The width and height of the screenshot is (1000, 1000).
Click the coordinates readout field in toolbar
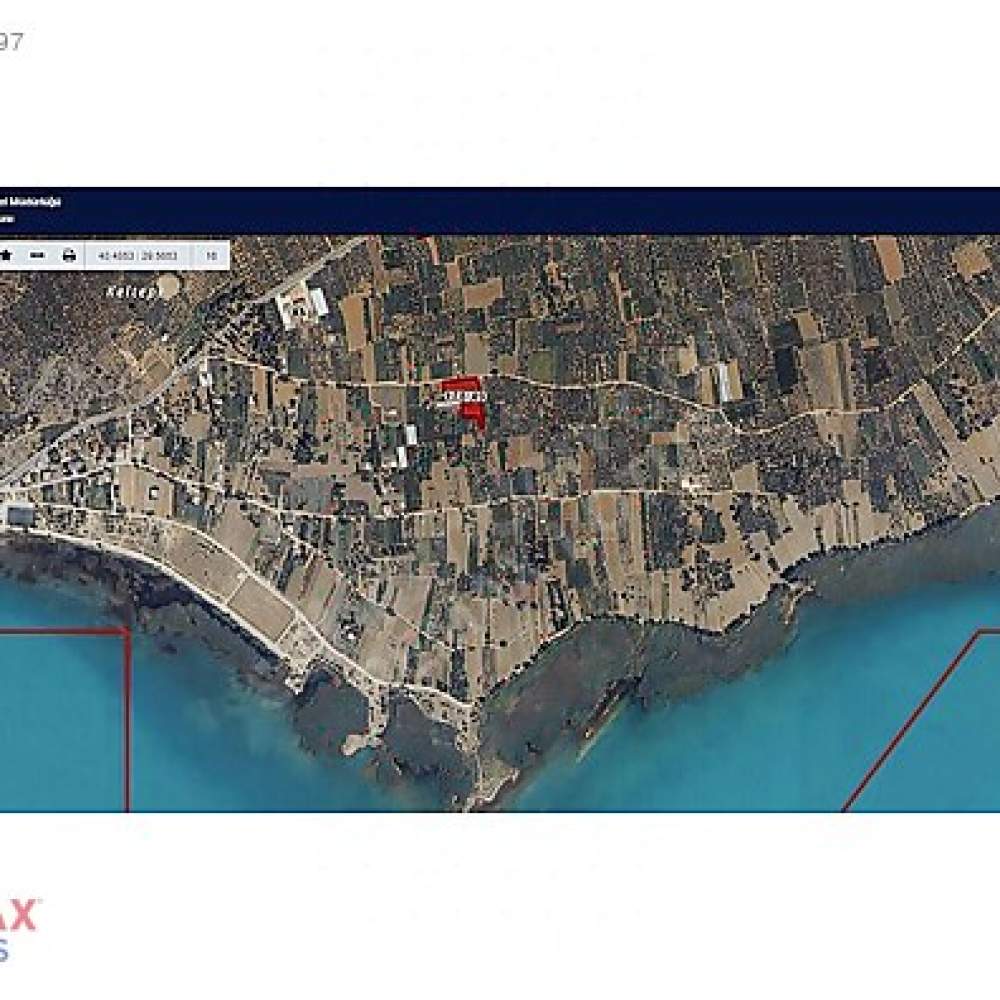point(137,256)
